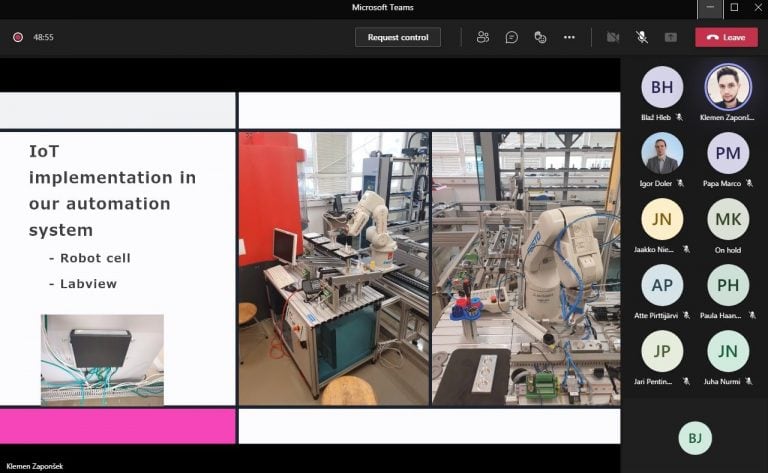Click presenter name Klemen Zaponšek at bottom
This screenshot has height=473, width=768.
35,466
